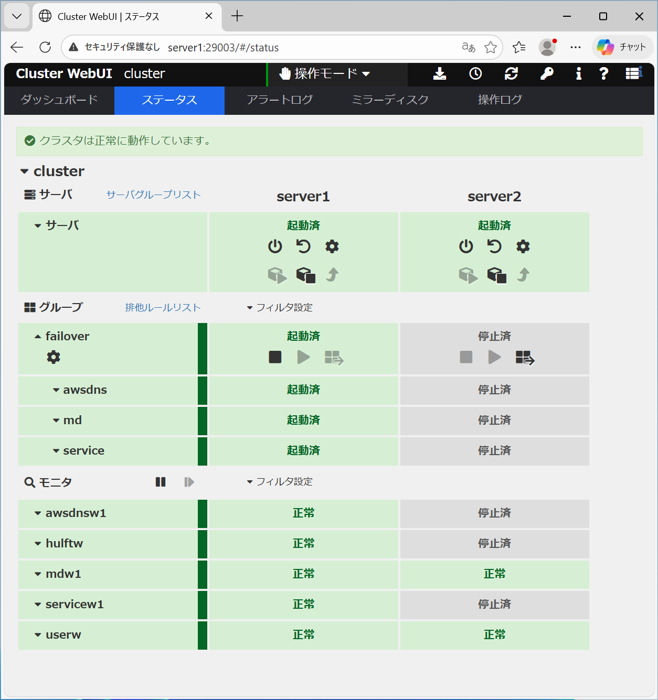The image size is (658, 700).
Task: Open the 排他ルールリスト link
Action: (x=162, y=308)
